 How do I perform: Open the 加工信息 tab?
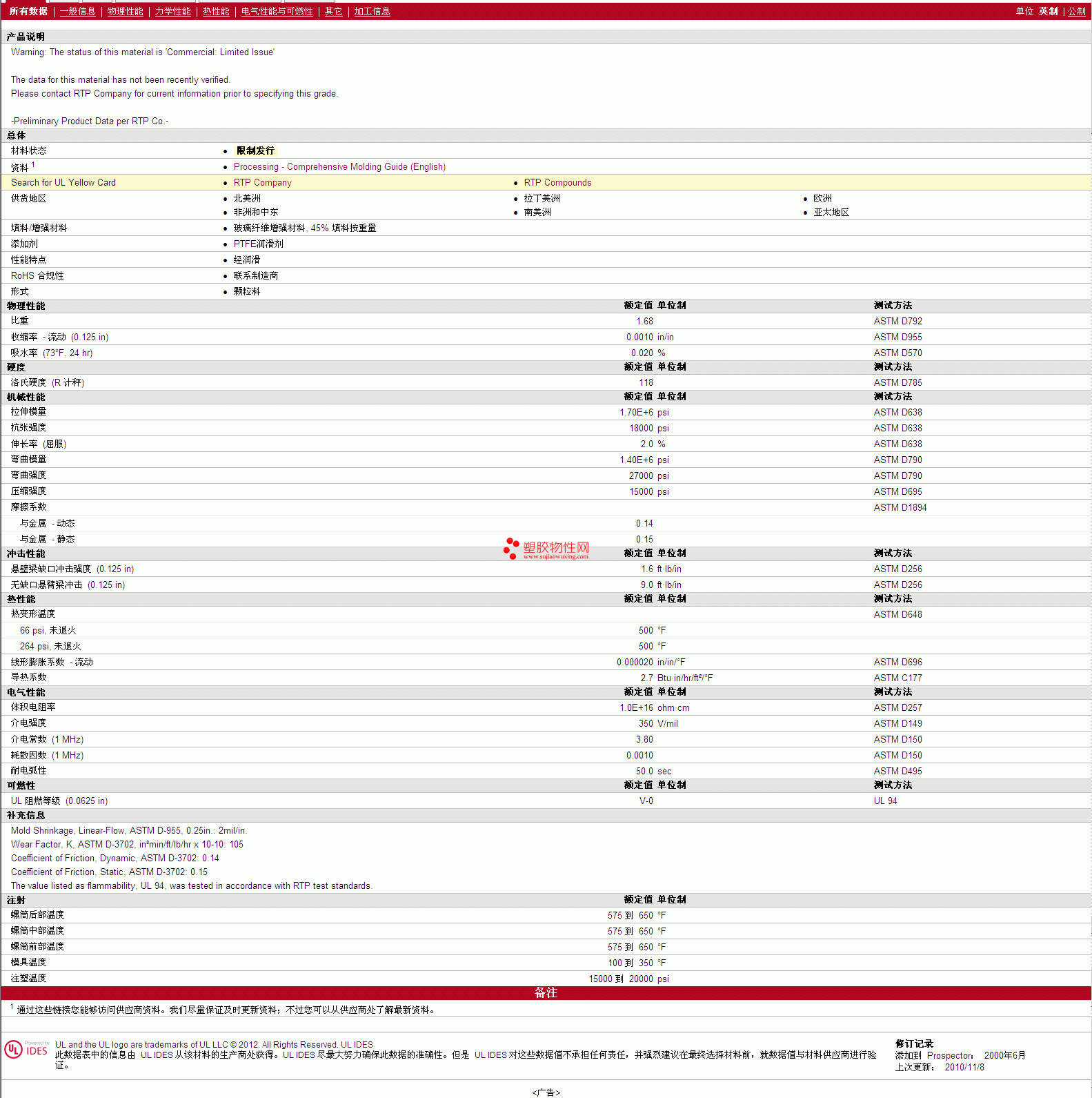pos(372,11)
